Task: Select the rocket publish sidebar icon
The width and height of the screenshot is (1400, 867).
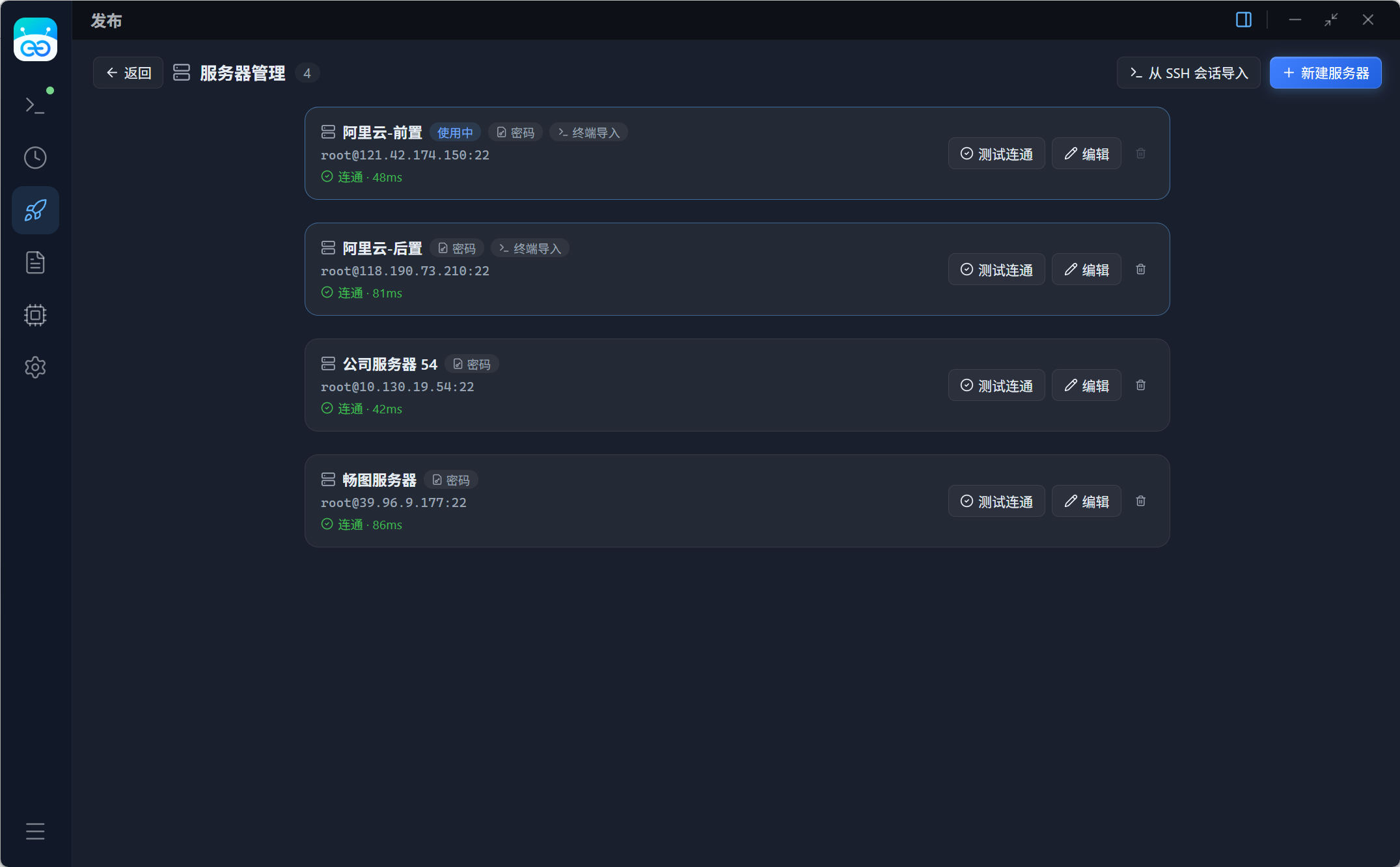Action: point(35,210)
